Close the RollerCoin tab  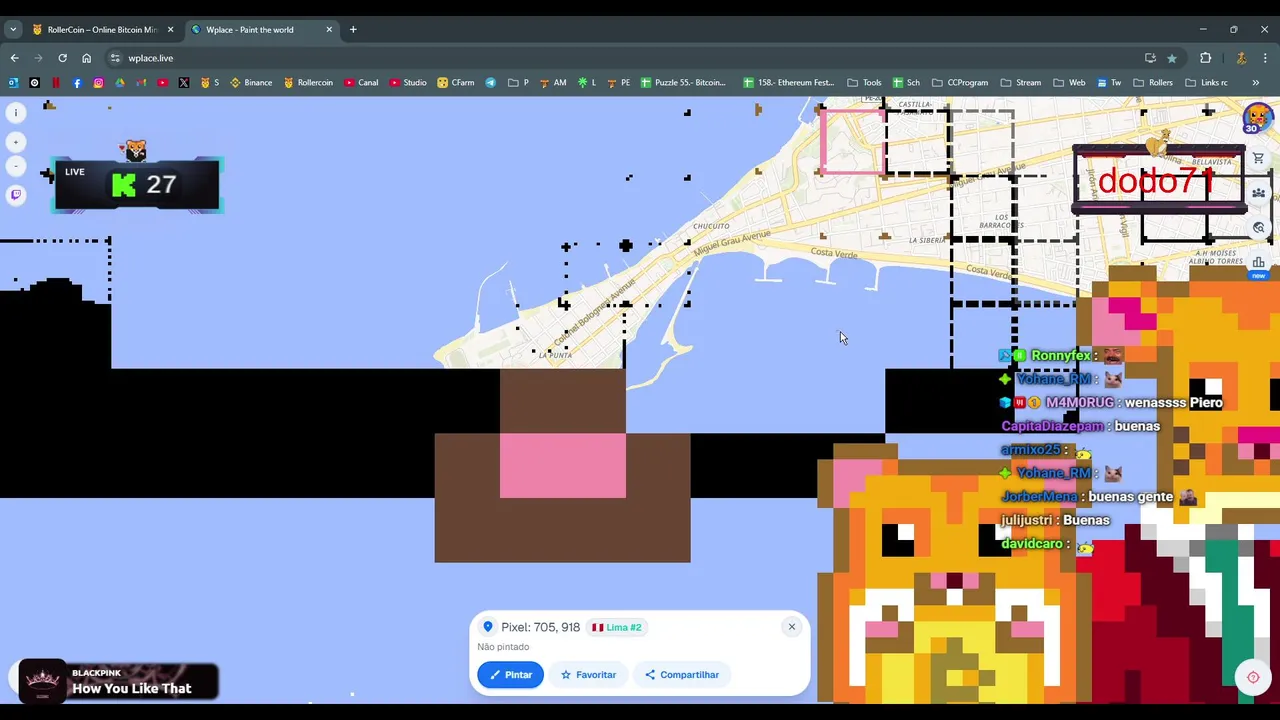[170, 29]
